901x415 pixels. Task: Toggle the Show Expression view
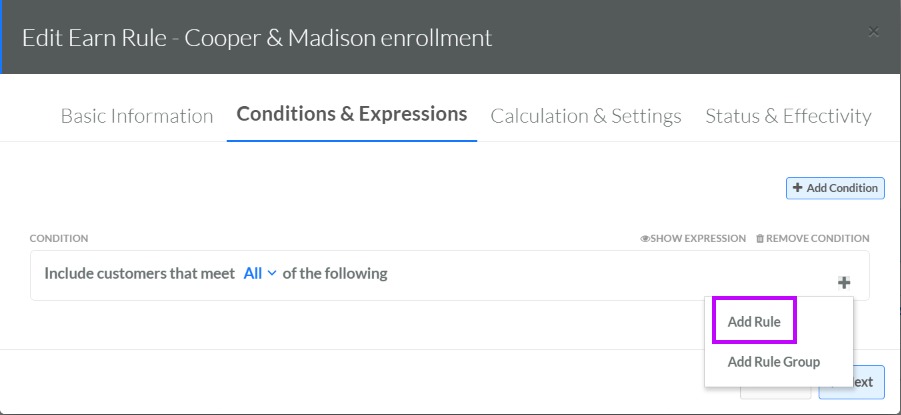pyautogui.click(x=693, y=239)
